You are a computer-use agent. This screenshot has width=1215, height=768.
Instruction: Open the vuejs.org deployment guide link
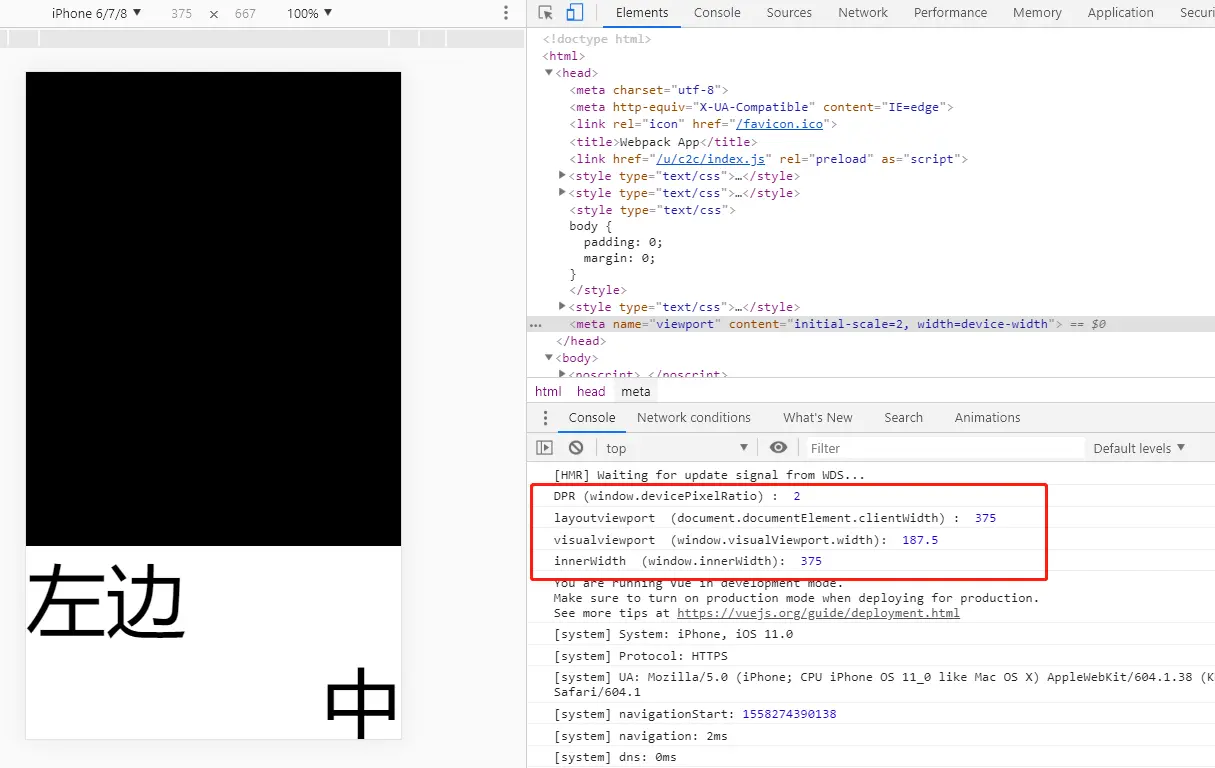tap(818, 613)
